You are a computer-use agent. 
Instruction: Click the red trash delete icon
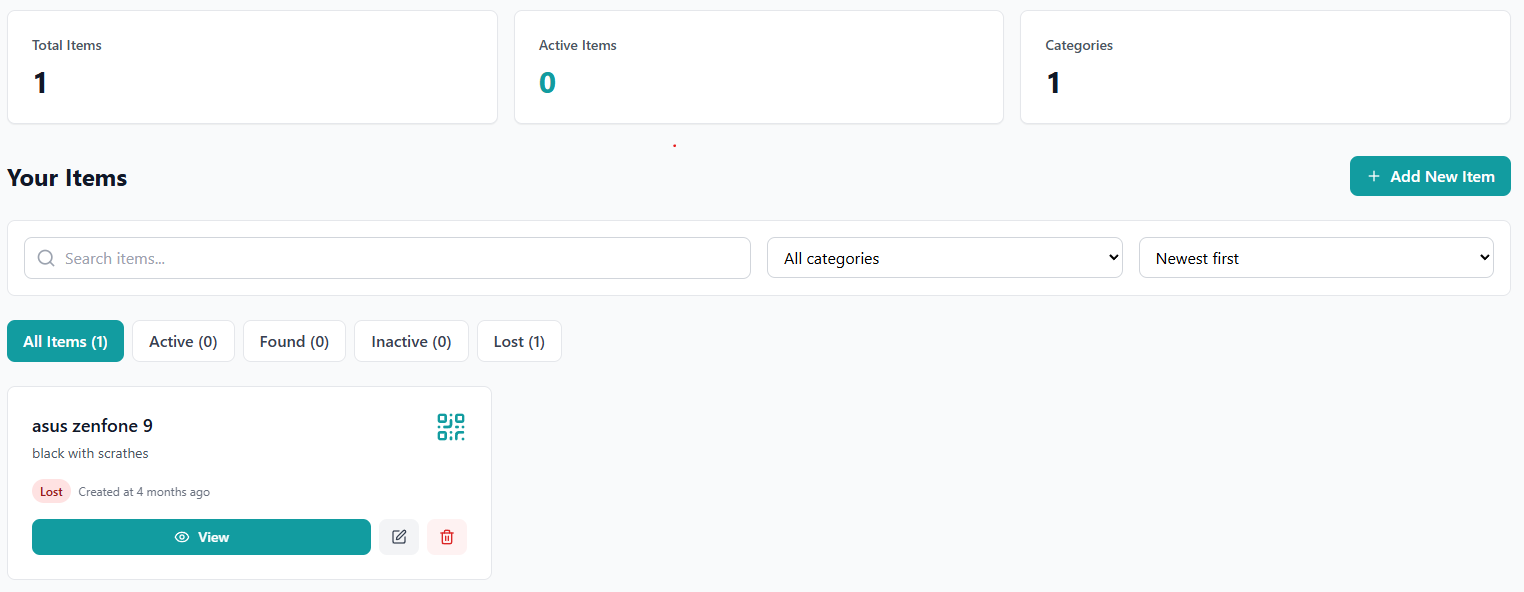pyautogui.click(x=447, y=537)
